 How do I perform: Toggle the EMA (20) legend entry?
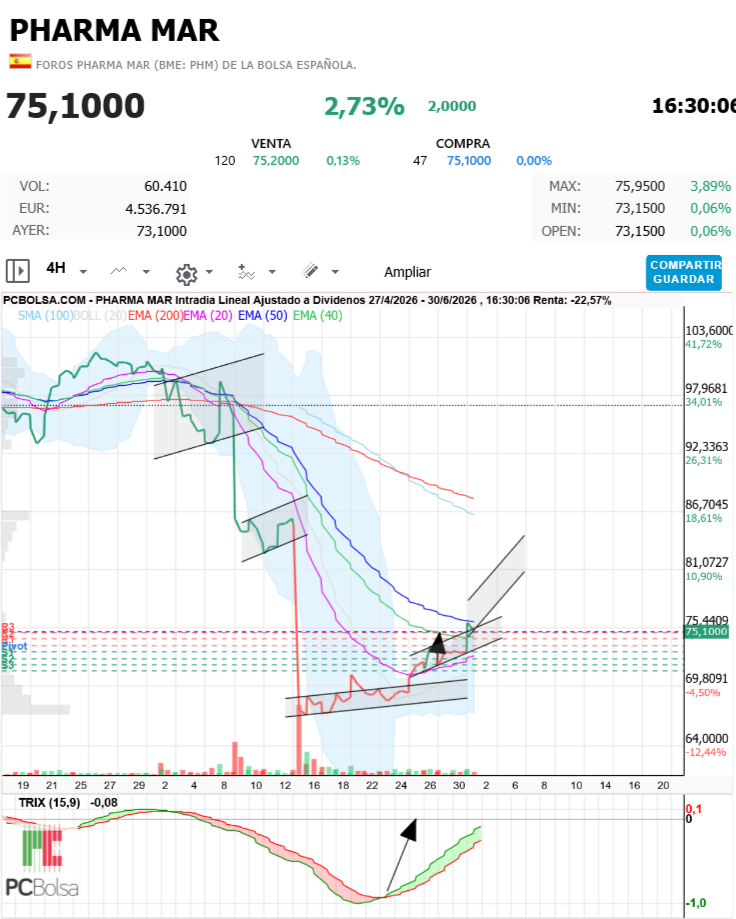click(208, 315)
